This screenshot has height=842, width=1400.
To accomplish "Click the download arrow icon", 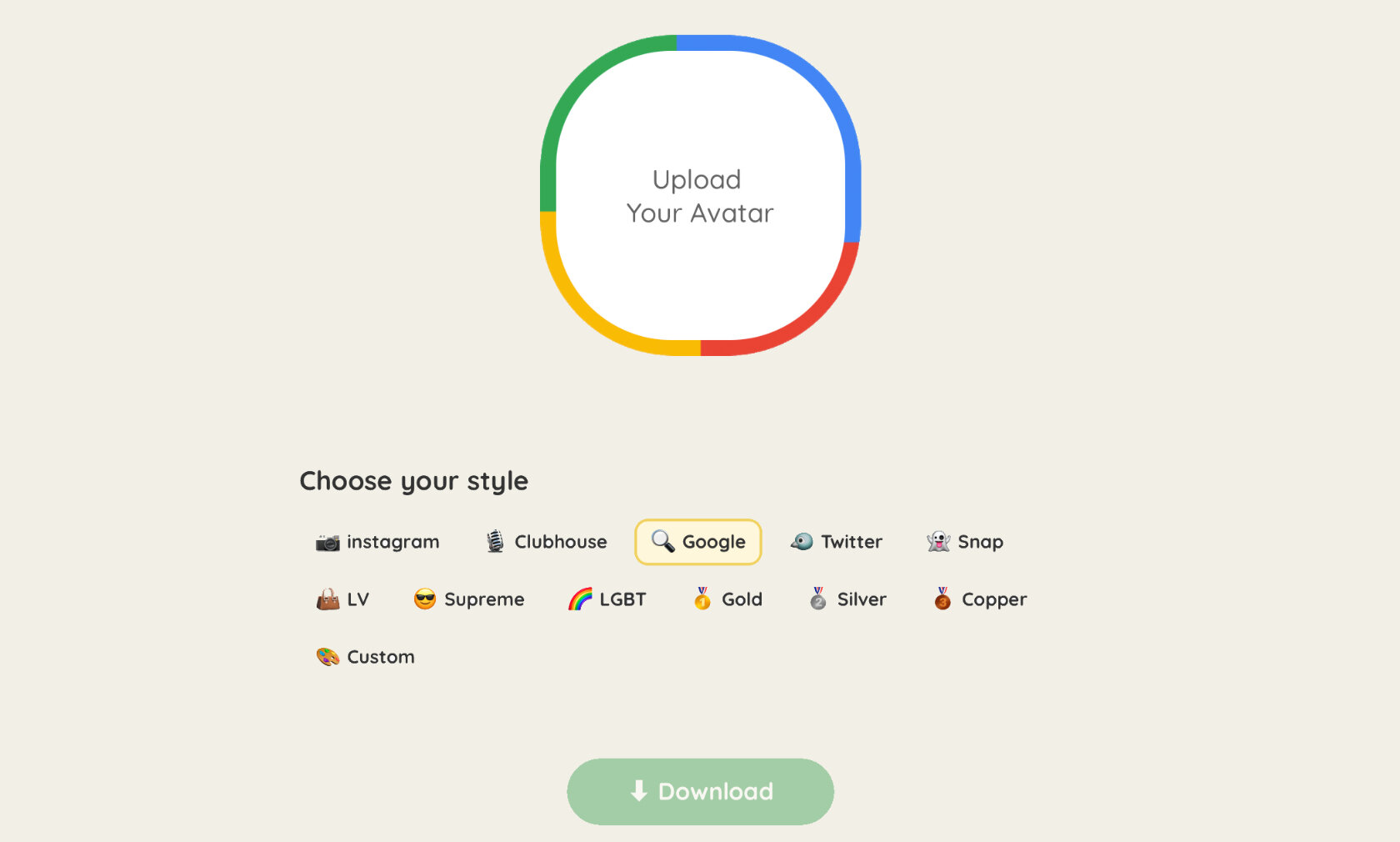I will [x=639, y=791].
